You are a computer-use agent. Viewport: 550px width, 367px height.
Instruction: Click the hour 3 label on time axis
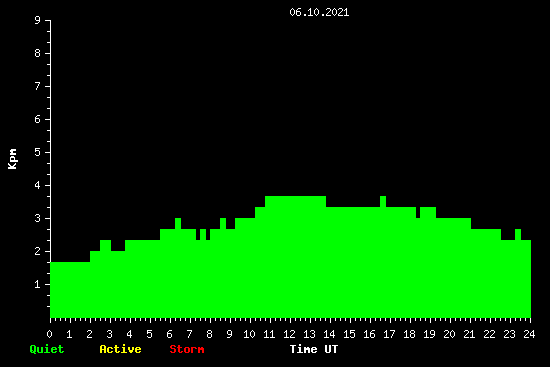(x=109, y=334)
